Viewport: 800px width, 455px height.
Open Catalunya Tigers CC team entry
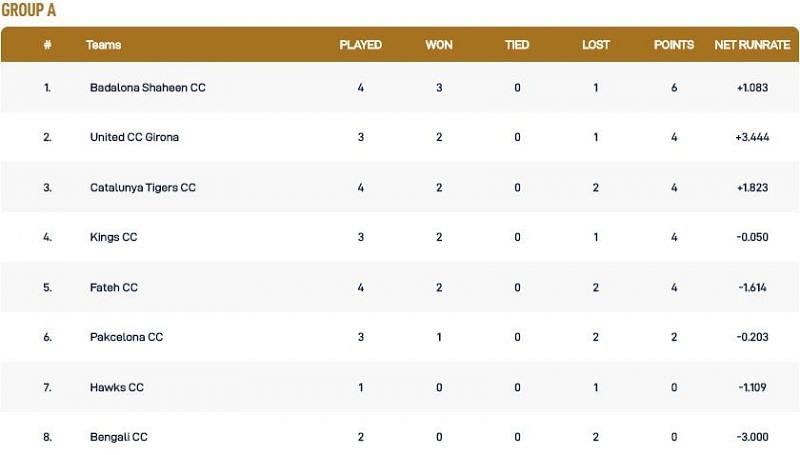142,187
